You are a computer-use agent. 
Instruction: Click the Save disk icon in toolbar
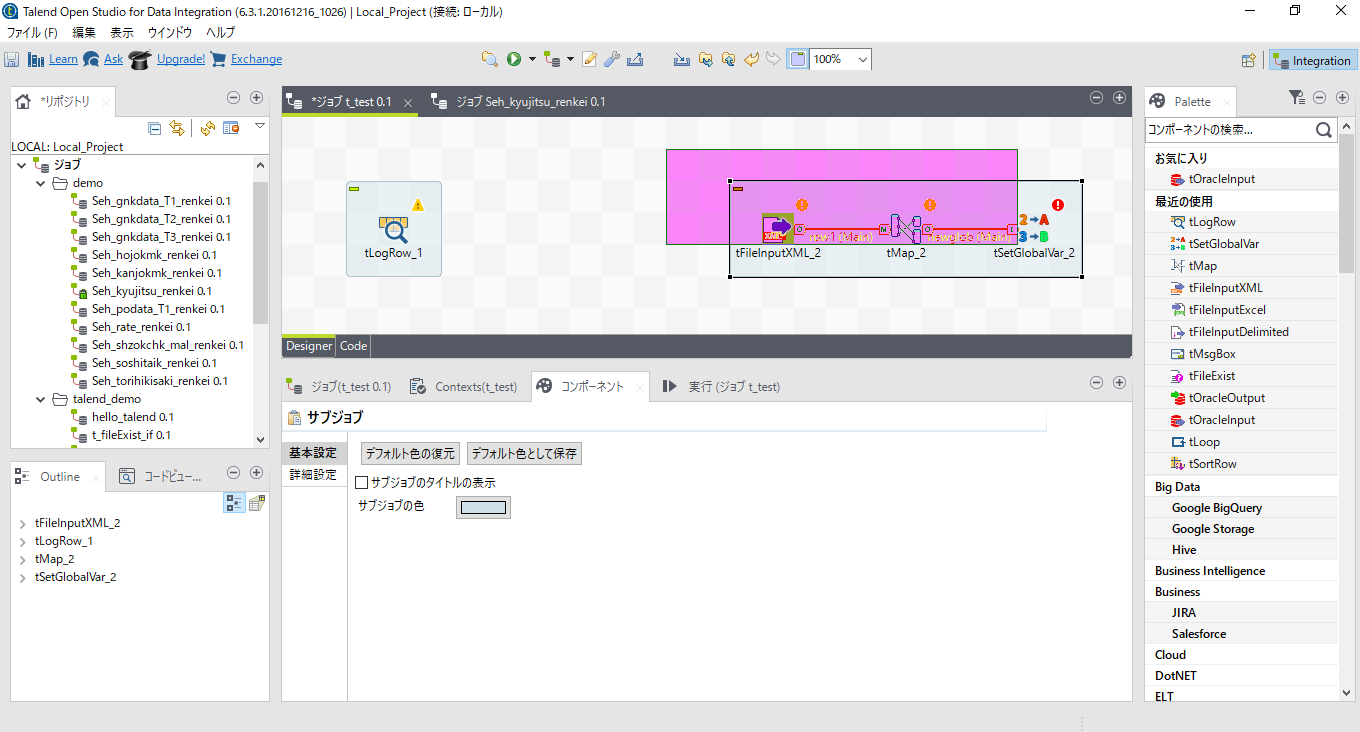point(12,59)
